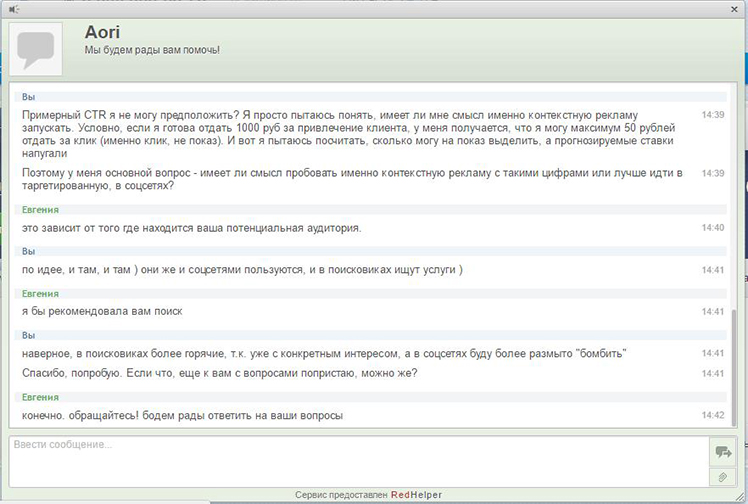Screen dimensions: 748x504
Task: Click the Aori operator avatar placeholder
Action: click(x=36, y=49)
